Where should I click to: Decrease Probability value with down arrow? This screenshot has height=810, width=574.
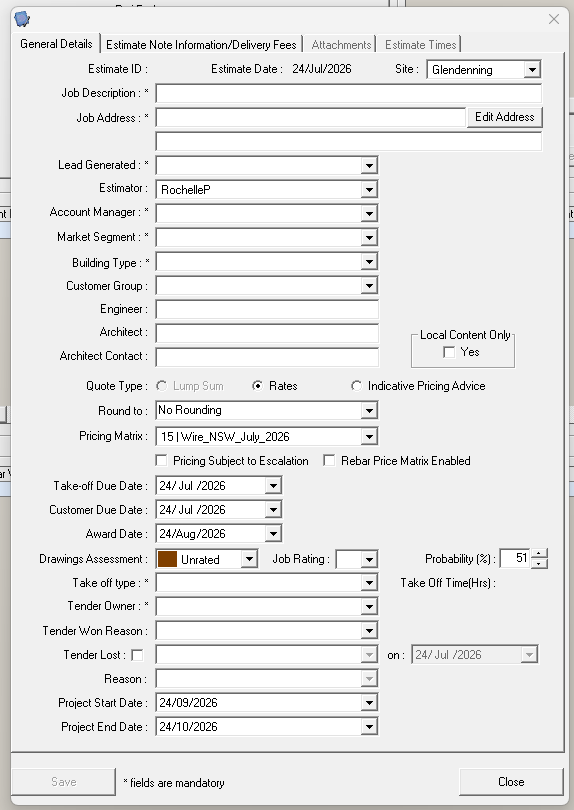pyautogui.click(x=539, y=563)
